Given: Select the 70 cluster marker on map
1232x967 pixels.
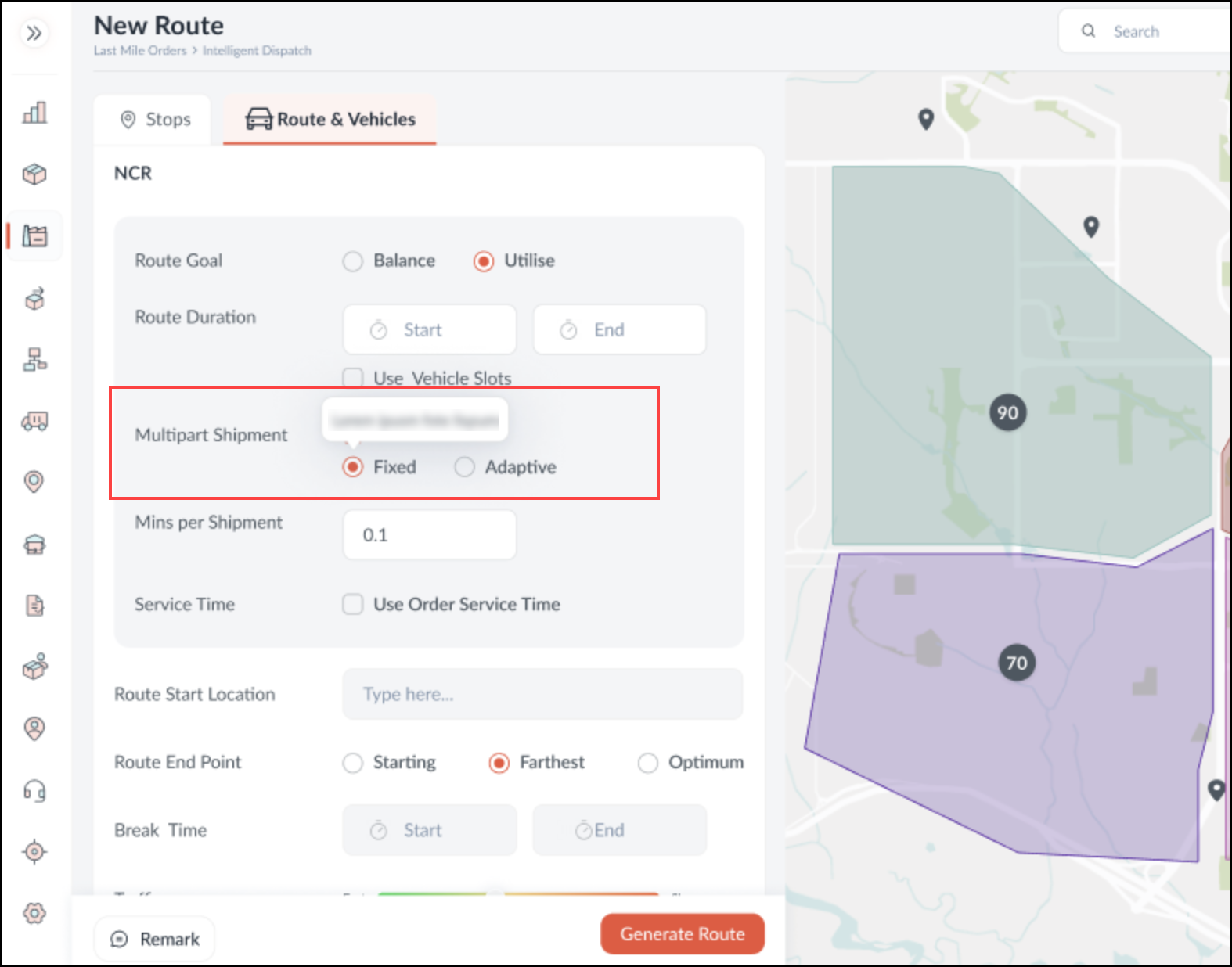Looking at the screenshot, I should (x=1017, y=663).
